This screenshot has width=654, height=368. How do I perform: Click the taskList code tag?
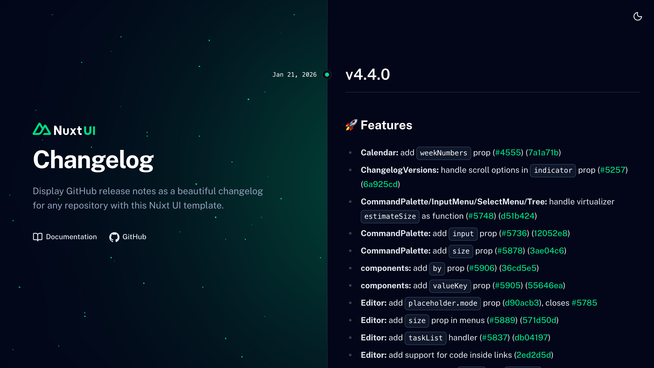coord(425,338)
